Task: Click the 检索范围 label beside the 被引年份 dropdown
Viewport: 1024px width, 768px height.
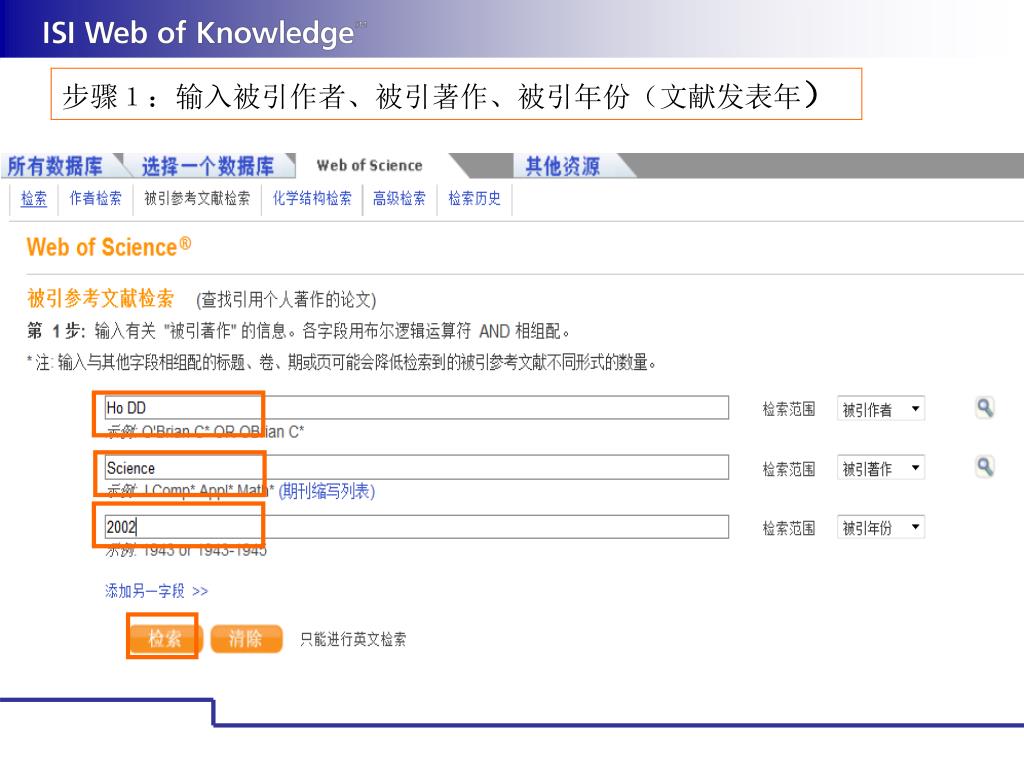Action: 789,528
